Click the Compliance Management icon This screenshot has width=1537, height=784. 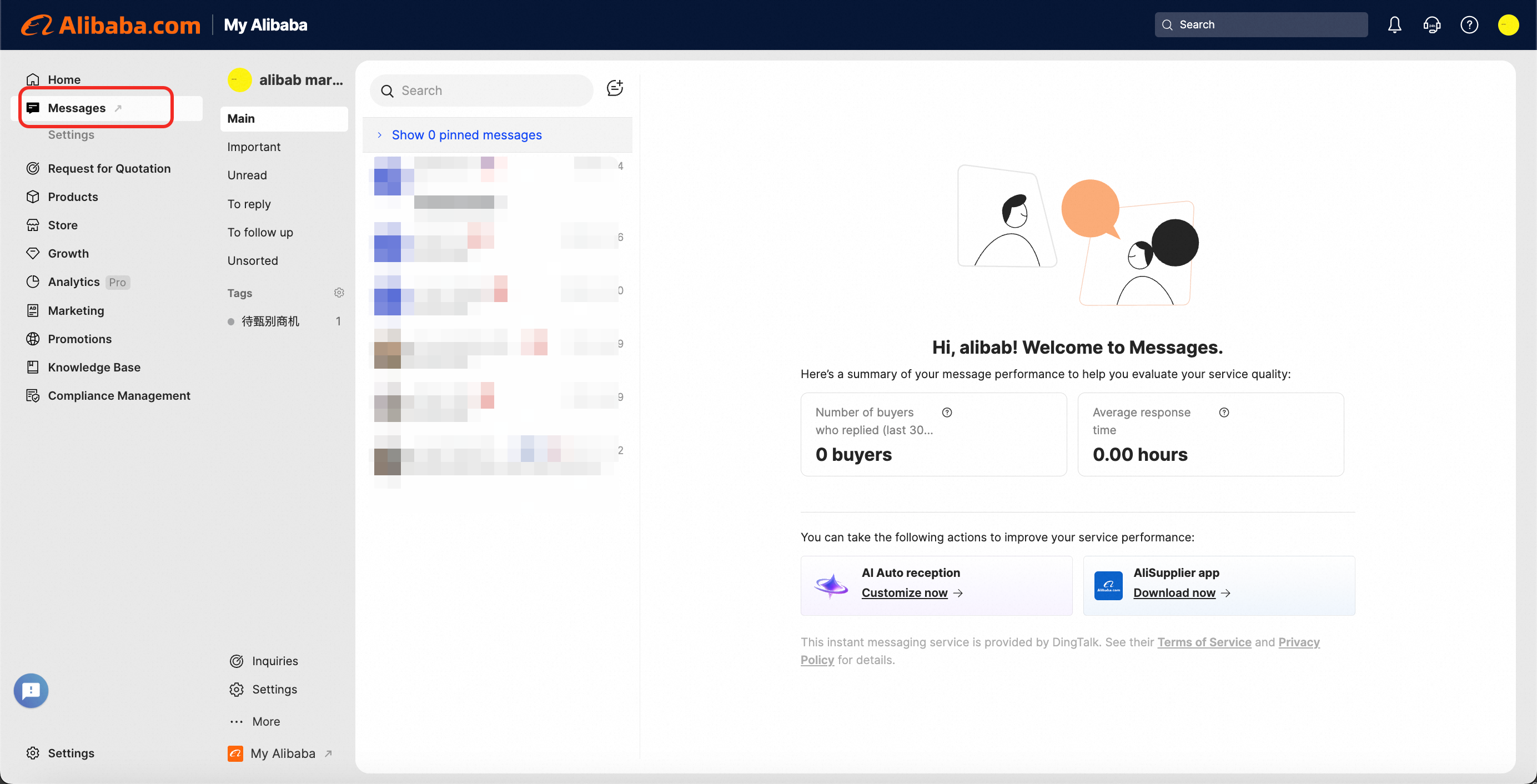pyautogui.click(x=33, y=395)
